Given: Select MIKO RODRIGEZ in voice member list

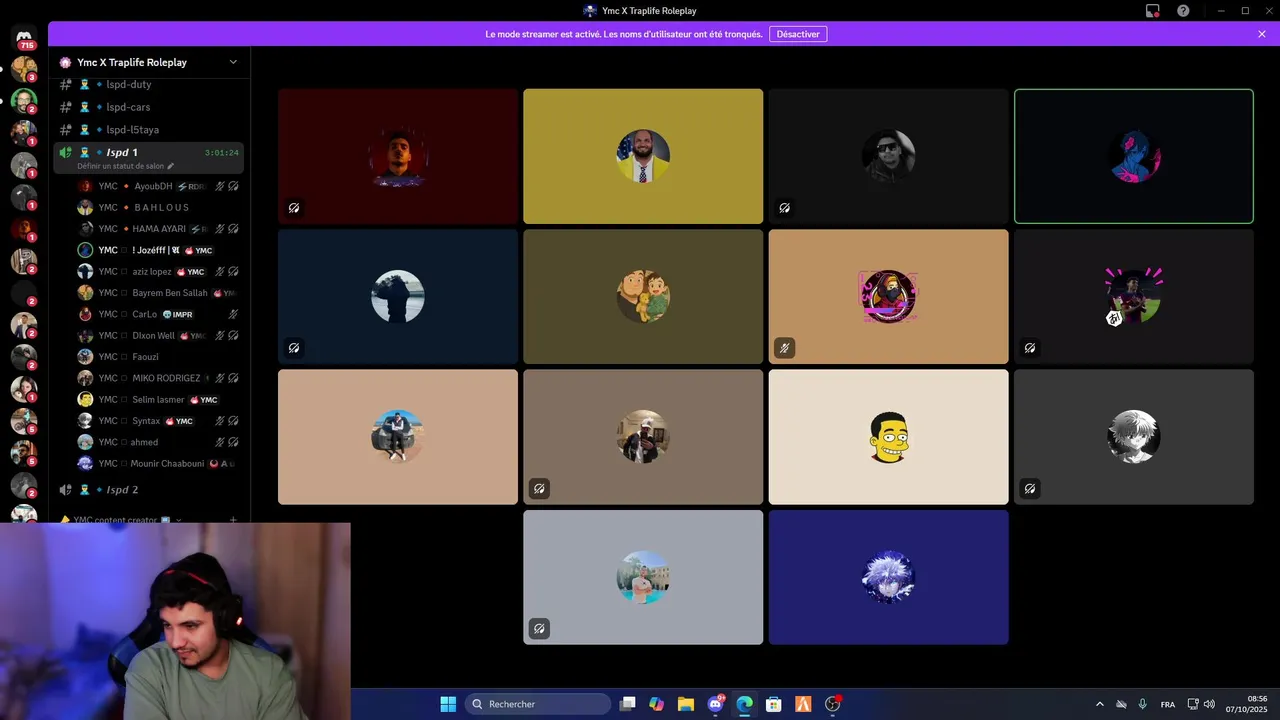Looking at the screenshot, I should pos(159,378).
